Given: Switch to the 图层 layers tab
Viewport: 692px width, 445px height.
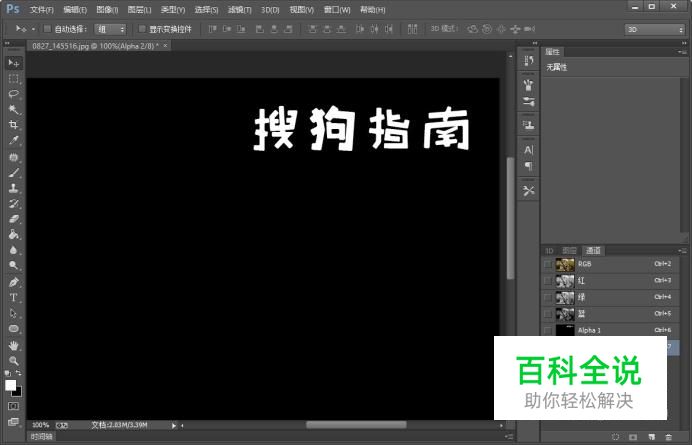Looking at the screenshot, I should tap(569, 251).
